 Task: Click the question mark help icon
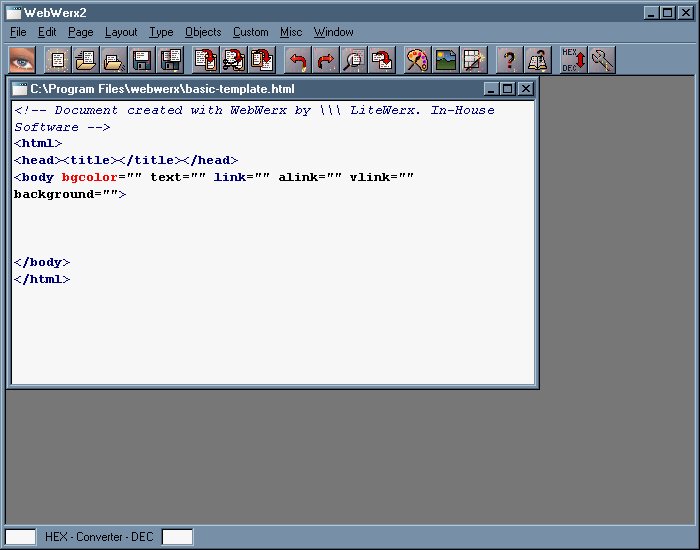pos(509,59)
